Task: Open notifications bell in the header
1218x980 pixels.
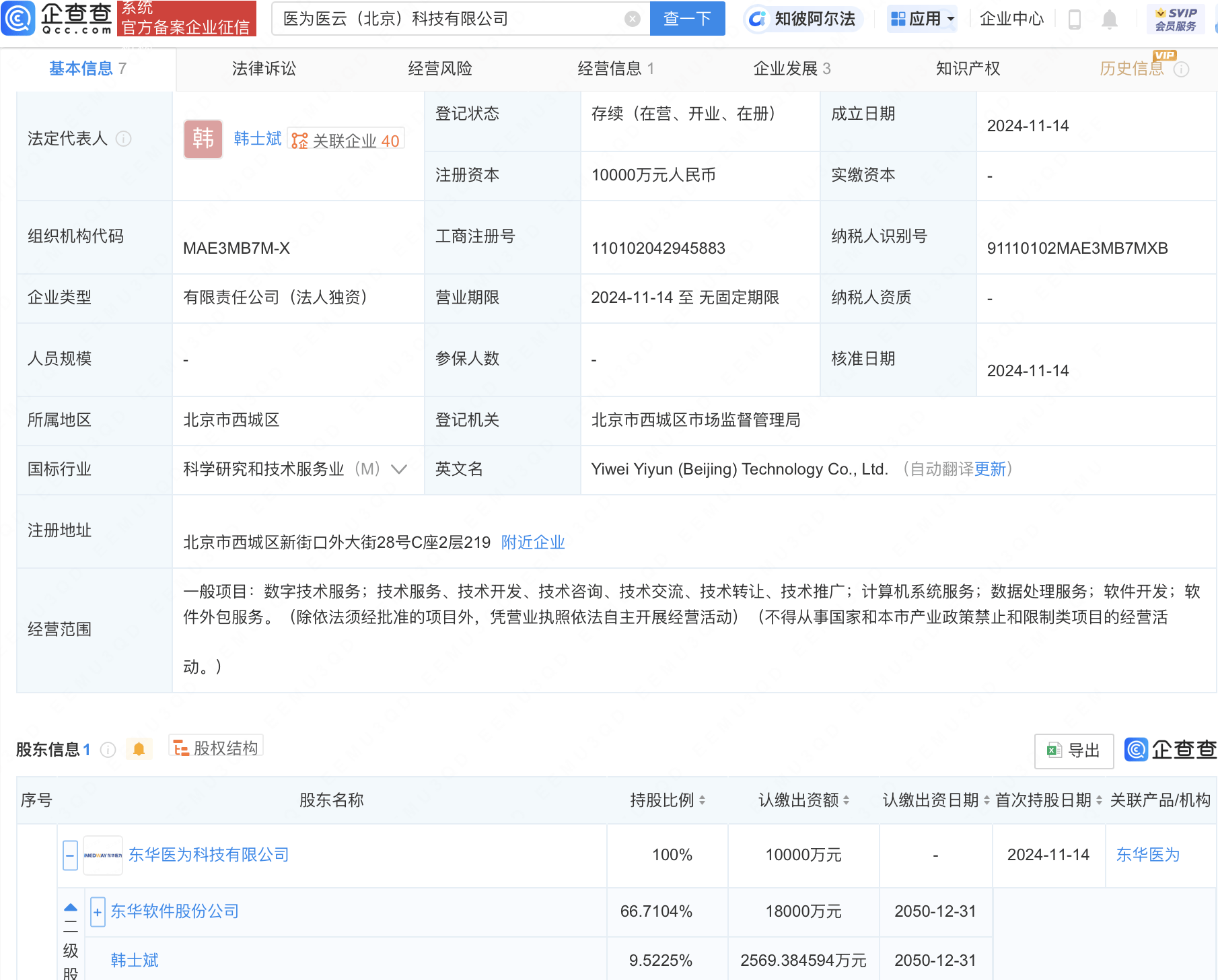Action: click(x=1110, y=20)
